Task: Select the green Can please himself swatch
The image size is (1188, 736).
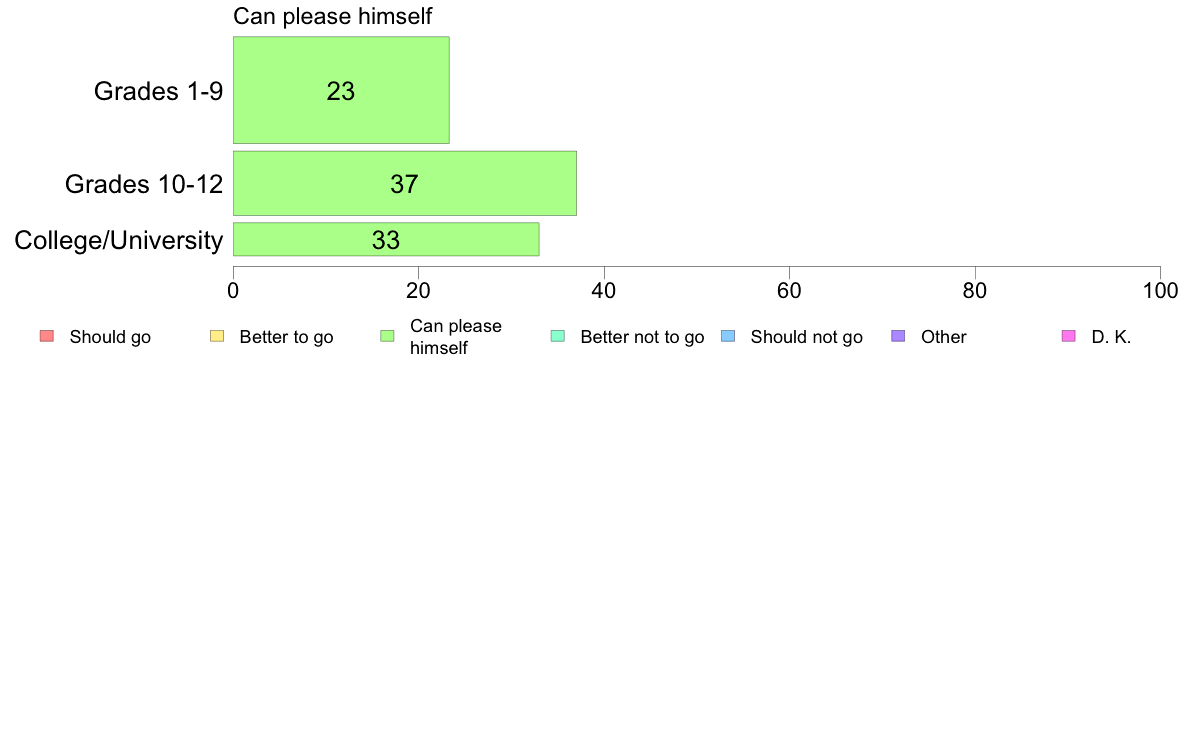Action: click(x=387, y=337)
